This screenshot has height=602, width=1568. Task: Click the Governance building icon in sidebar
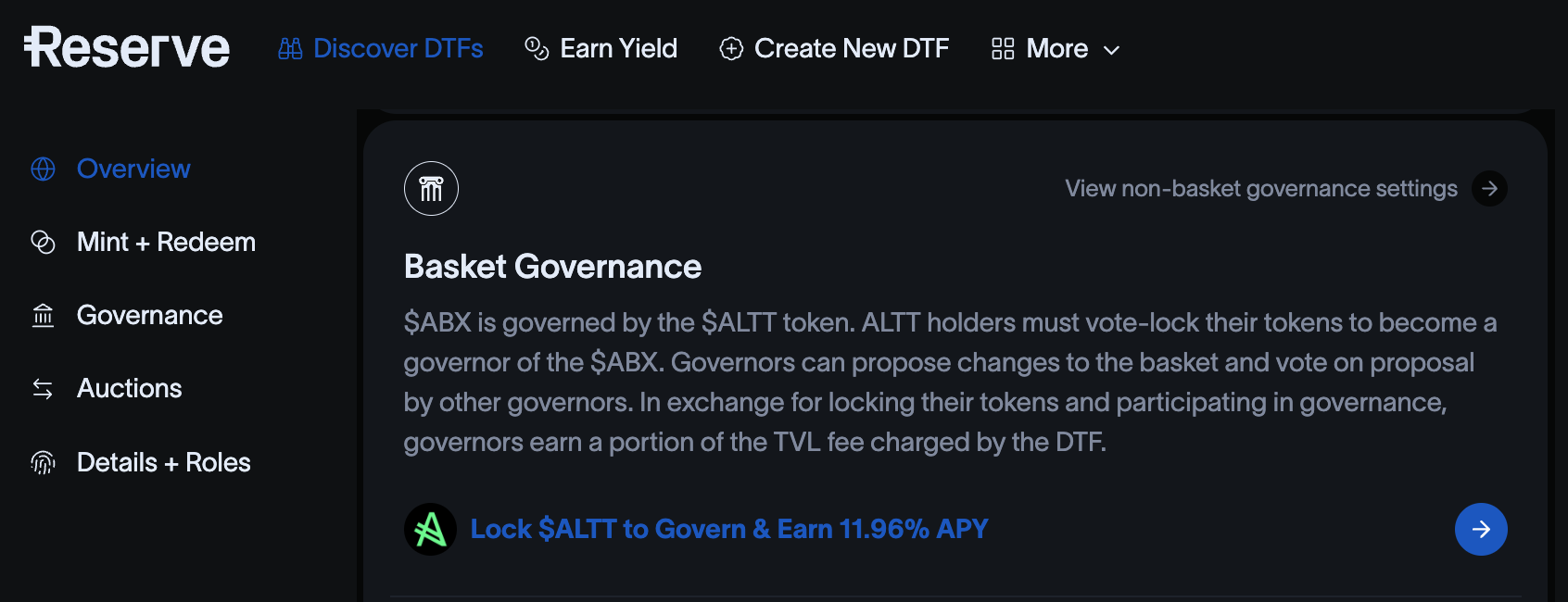[44, 316]
